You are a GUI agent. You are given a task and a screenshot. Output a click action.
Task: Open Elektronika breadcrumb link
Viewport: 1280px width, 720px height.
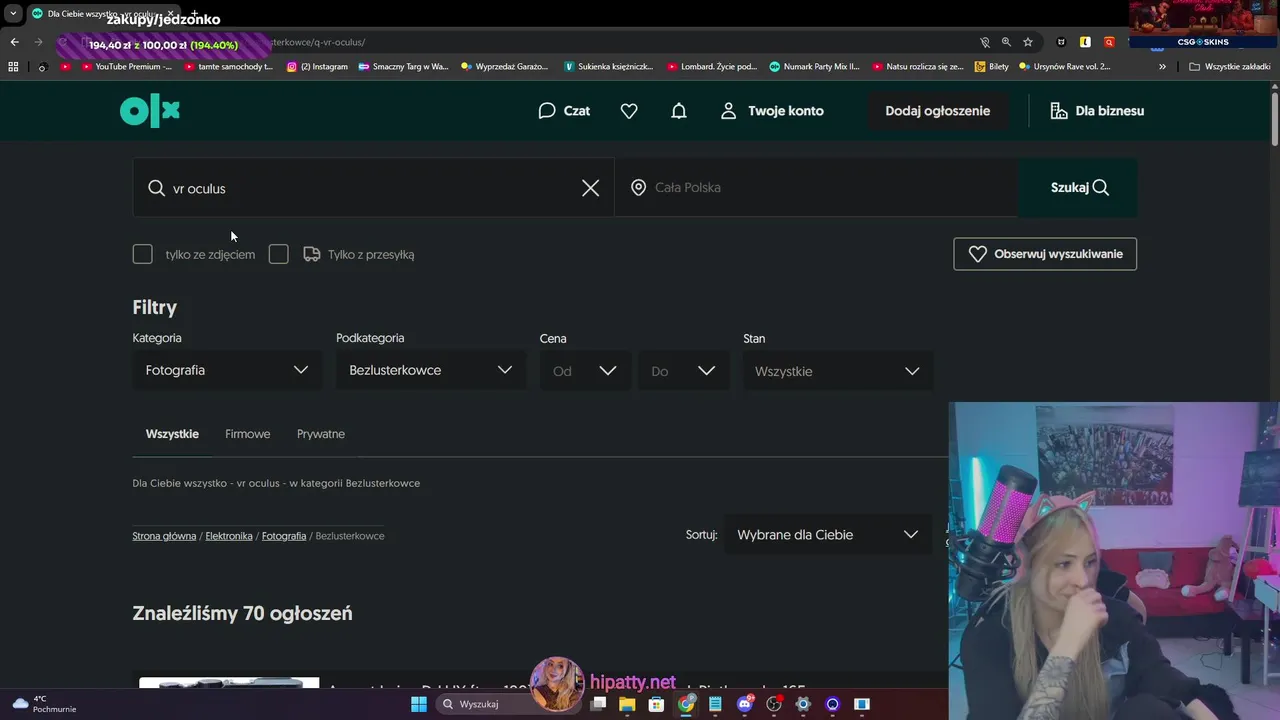[x=229, y=536]
